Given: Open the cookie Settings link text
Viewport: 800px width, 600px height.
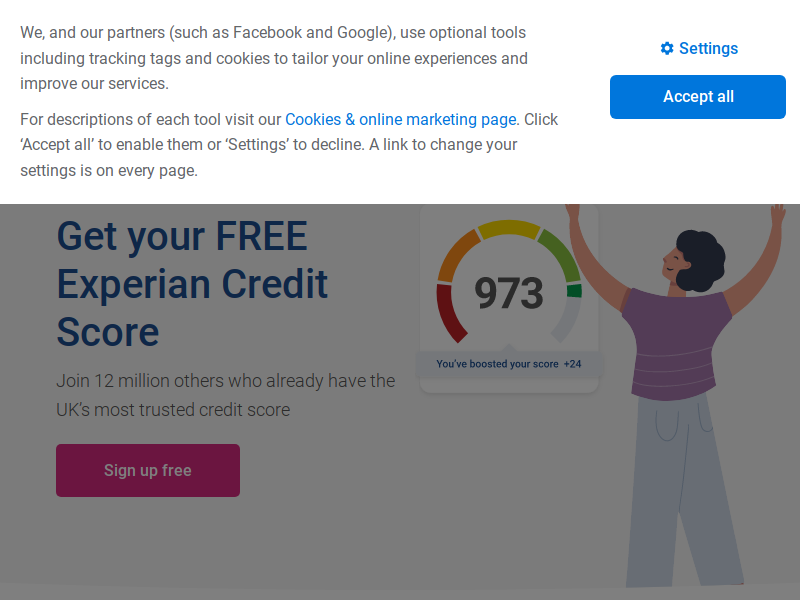Looking at the screenshot, I should click(708, 48).
